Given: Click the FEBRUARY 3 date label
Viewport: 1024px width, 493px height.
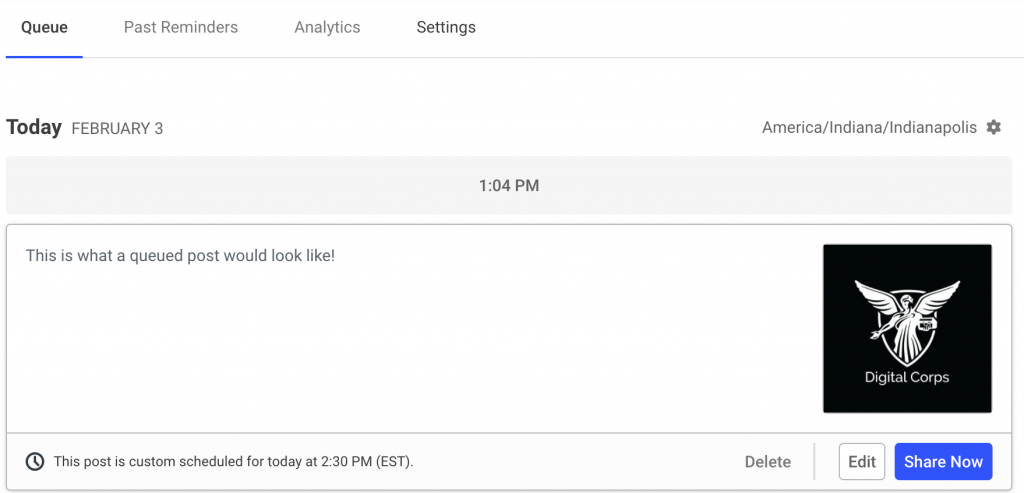Looking at the screenshot, I should click(x=117, y=129).
